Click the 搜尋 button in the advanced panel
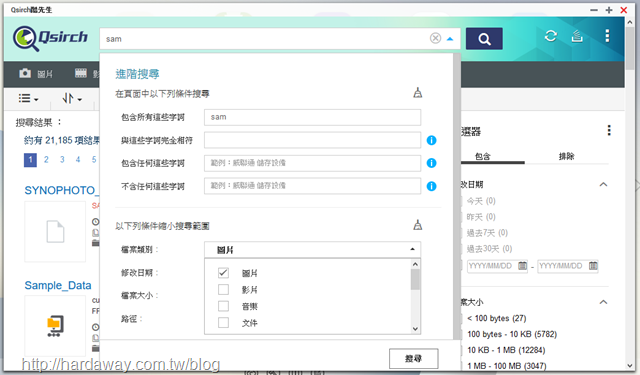 pyautogui.click(x=413, y=358)
